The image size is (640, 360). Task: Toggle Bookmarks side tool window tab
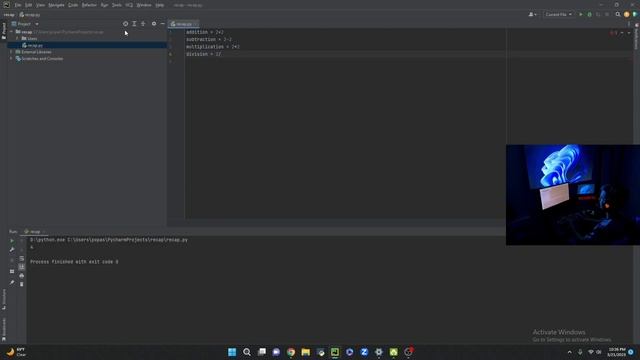pos(4,329)
